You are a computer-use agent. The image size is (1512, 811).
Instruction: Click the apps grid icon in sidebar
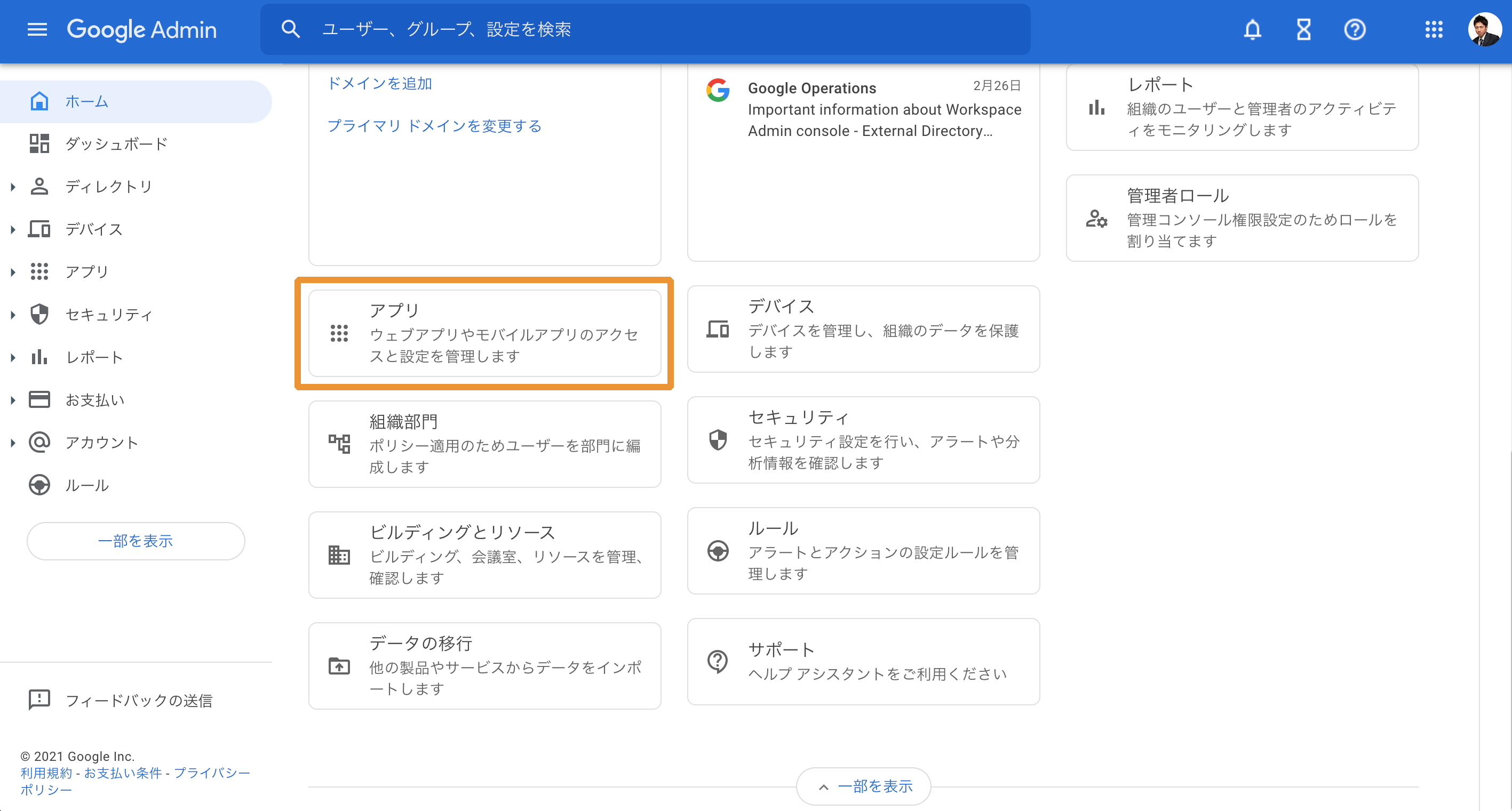click(39, 271)
